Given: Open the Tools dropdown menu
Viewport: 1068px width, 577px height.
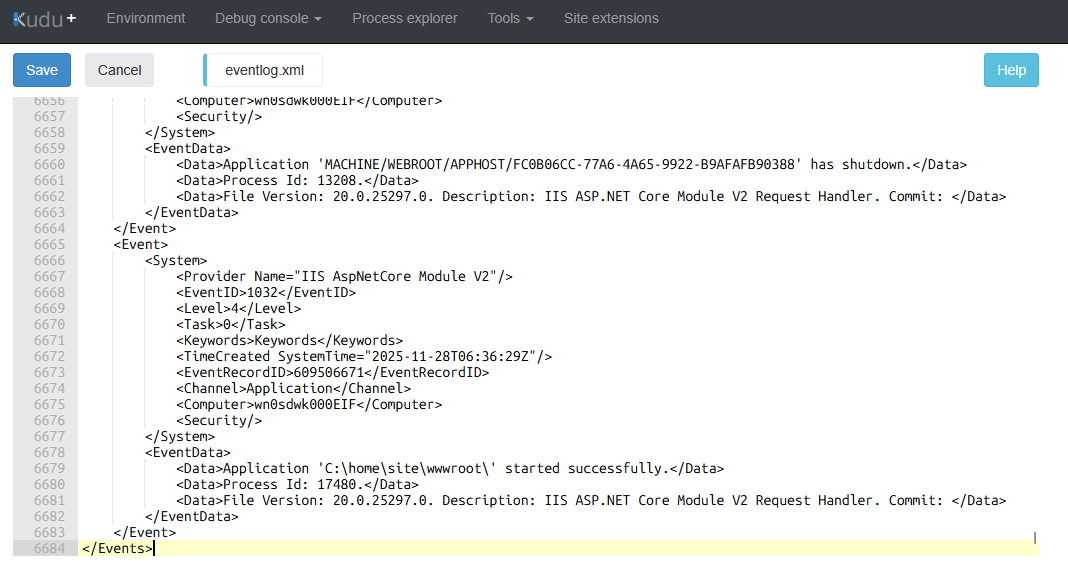Looking at the screenshot, I should [x=510, y=18].
